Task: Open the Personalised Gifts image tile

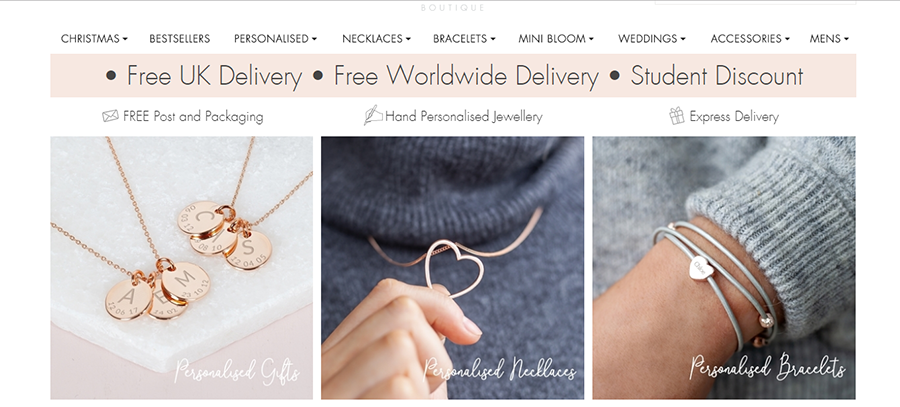Action: tap(181, 268)
